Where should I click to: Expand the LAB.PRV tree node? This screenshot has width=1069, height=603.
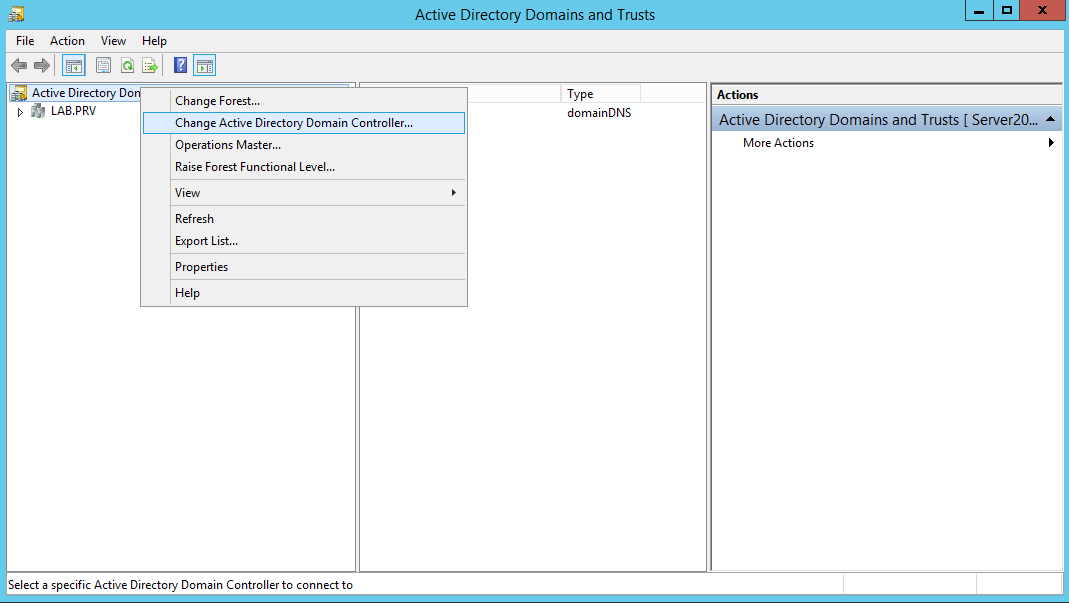20,112
